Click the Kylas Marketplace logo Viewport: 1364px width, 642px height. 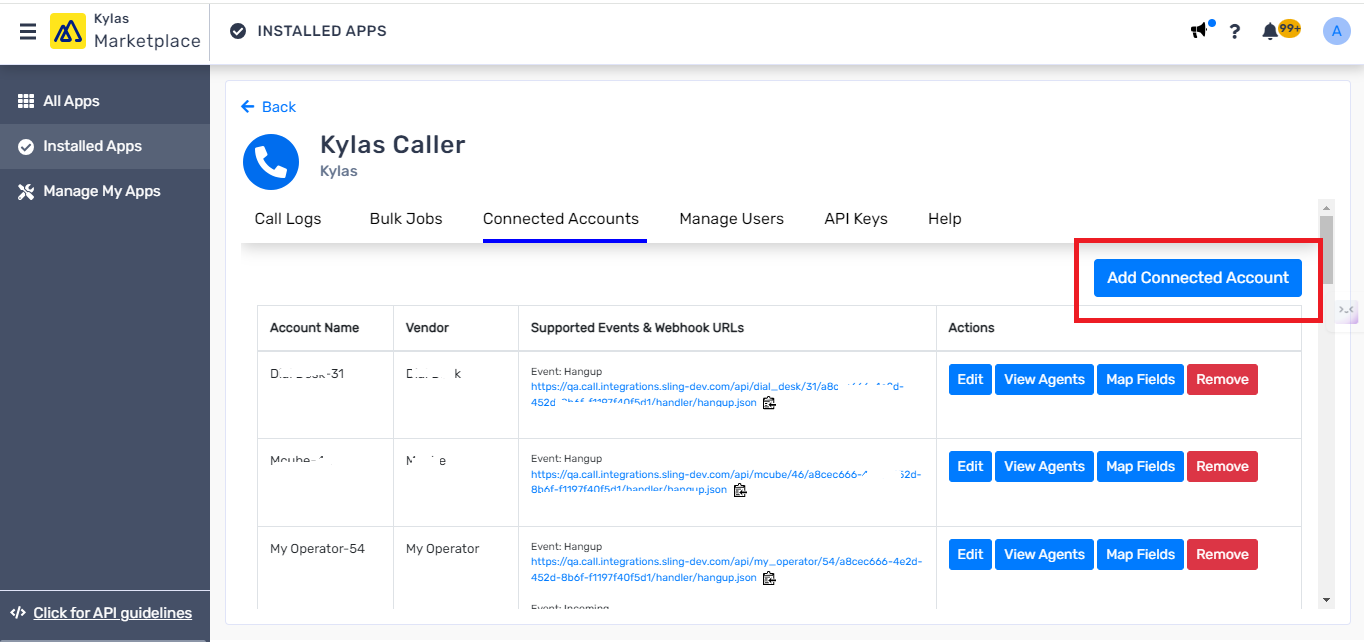coord(68,32)
